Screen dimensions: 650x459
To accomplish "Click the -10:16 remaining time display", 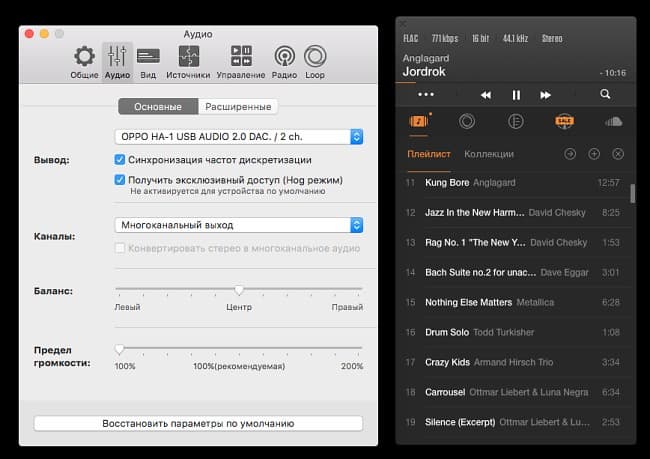I will coord(613,73).
